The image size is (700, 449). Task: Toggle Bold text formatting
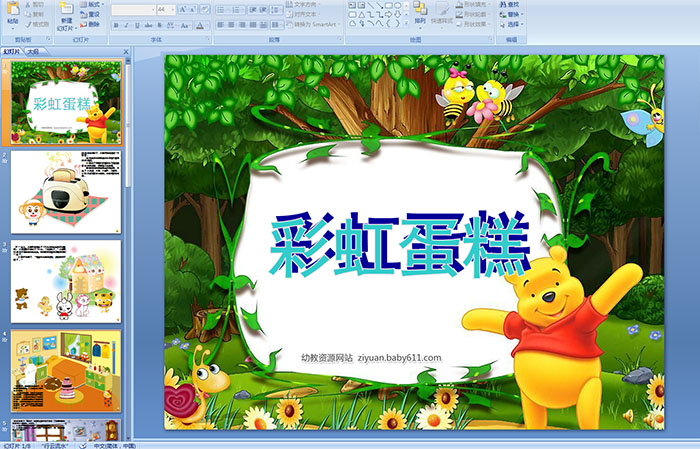click(x=114, y=25)
